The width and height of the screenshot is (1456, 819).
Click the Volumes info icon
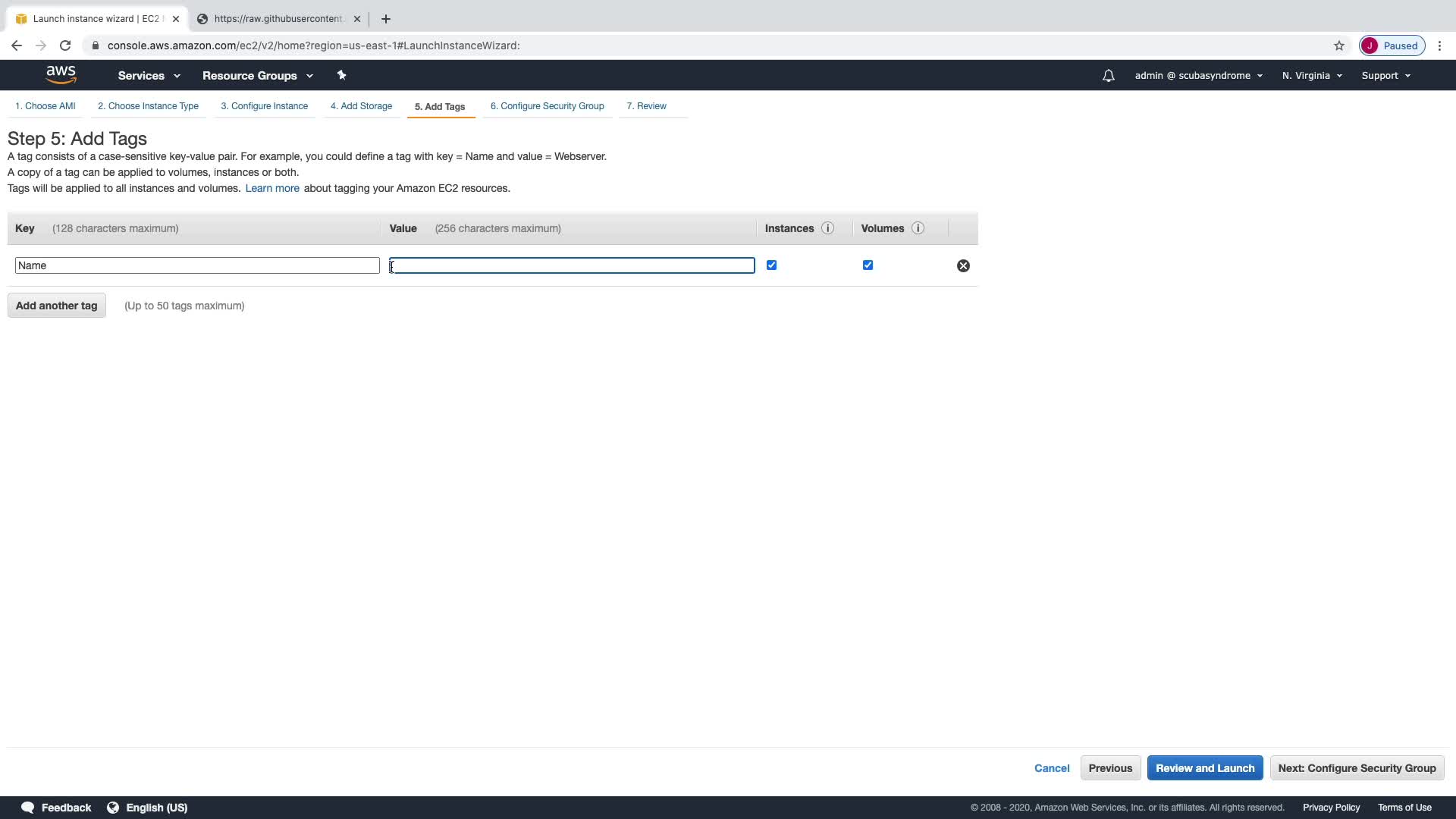[x=918, y=228]
